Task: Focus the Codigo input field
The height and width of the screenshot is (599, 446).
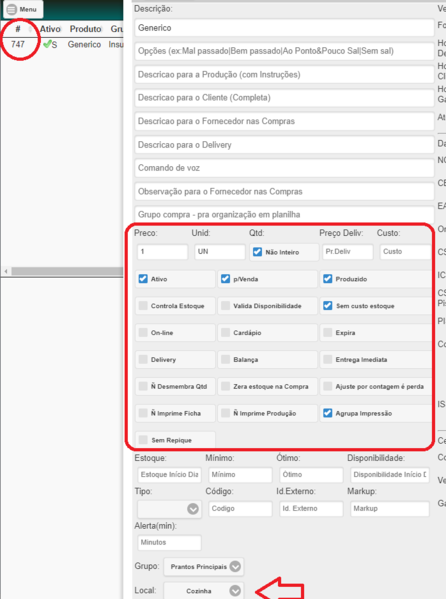Action: (240, 509)
